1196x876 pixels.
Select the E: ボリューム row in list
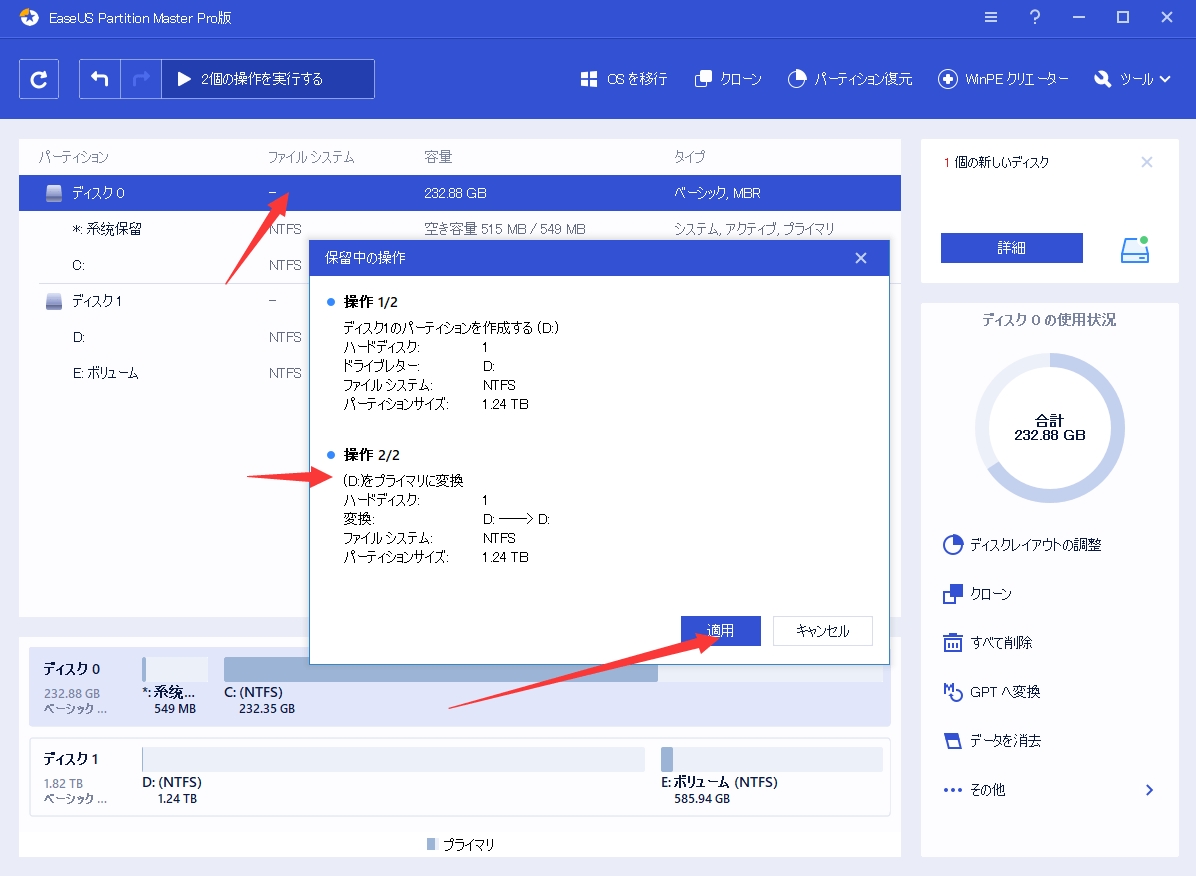(164, 372)
